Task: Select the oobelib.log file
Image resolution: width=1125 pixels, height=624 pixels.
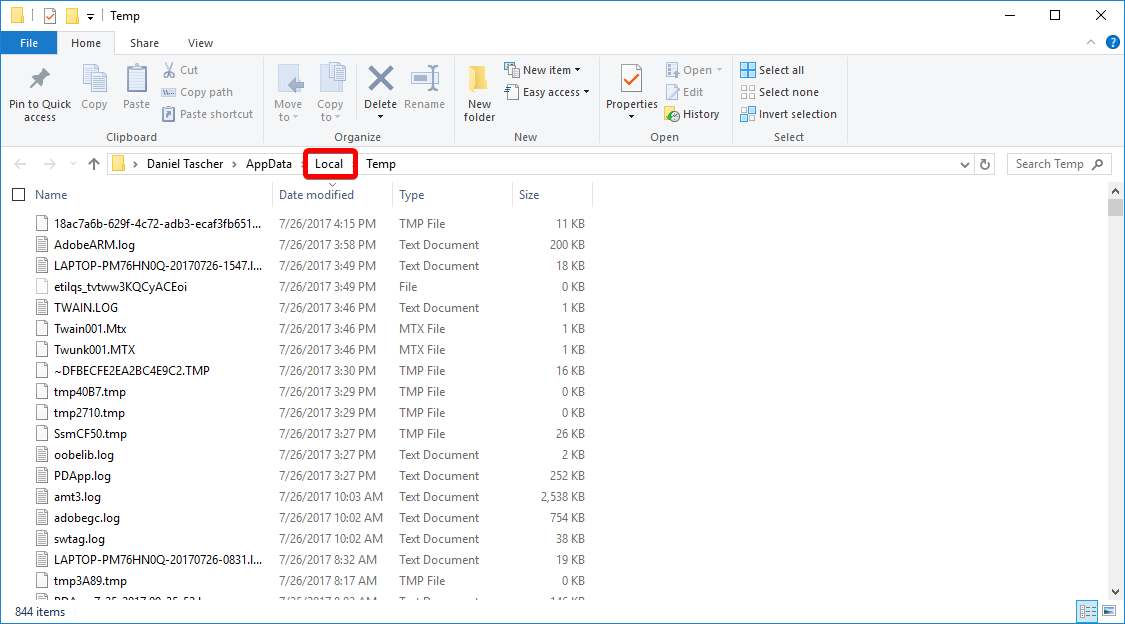Action: [83, 455]
